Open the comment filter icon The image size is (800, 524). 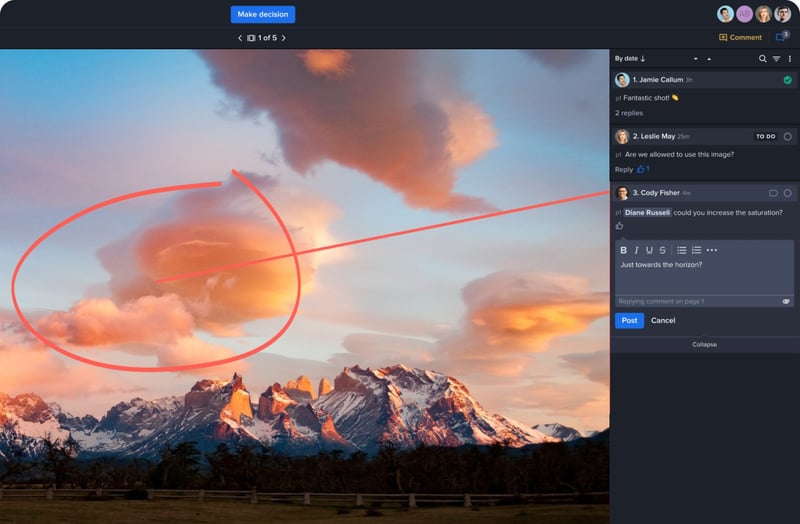tap(776, 59)
